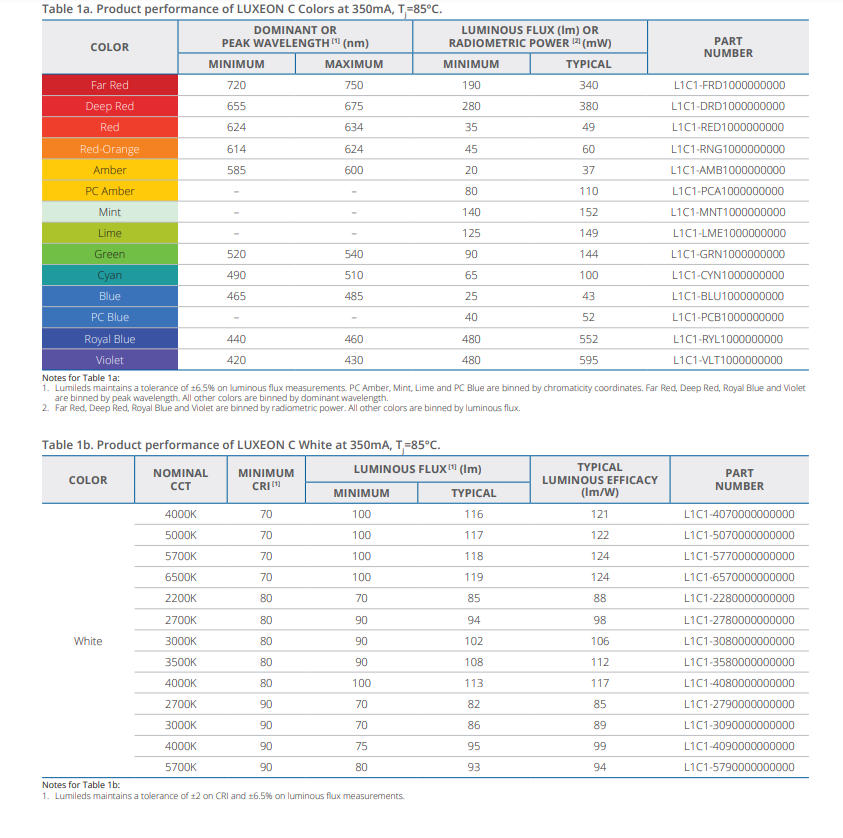
Task: Click Royal Blue typical power 552
Action: [x=589, y=339]
